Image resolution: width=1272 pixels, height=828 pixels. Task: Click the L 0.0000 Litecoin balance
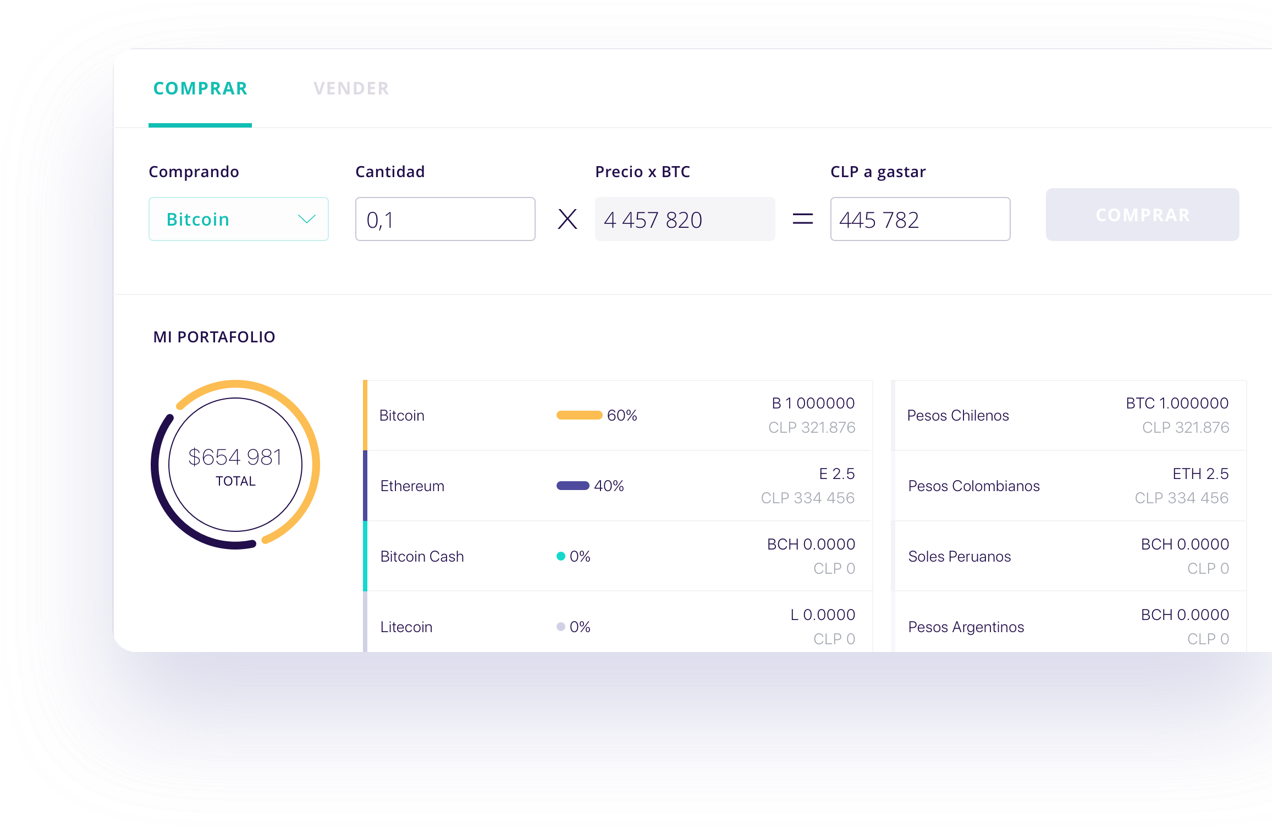[823, 615]
